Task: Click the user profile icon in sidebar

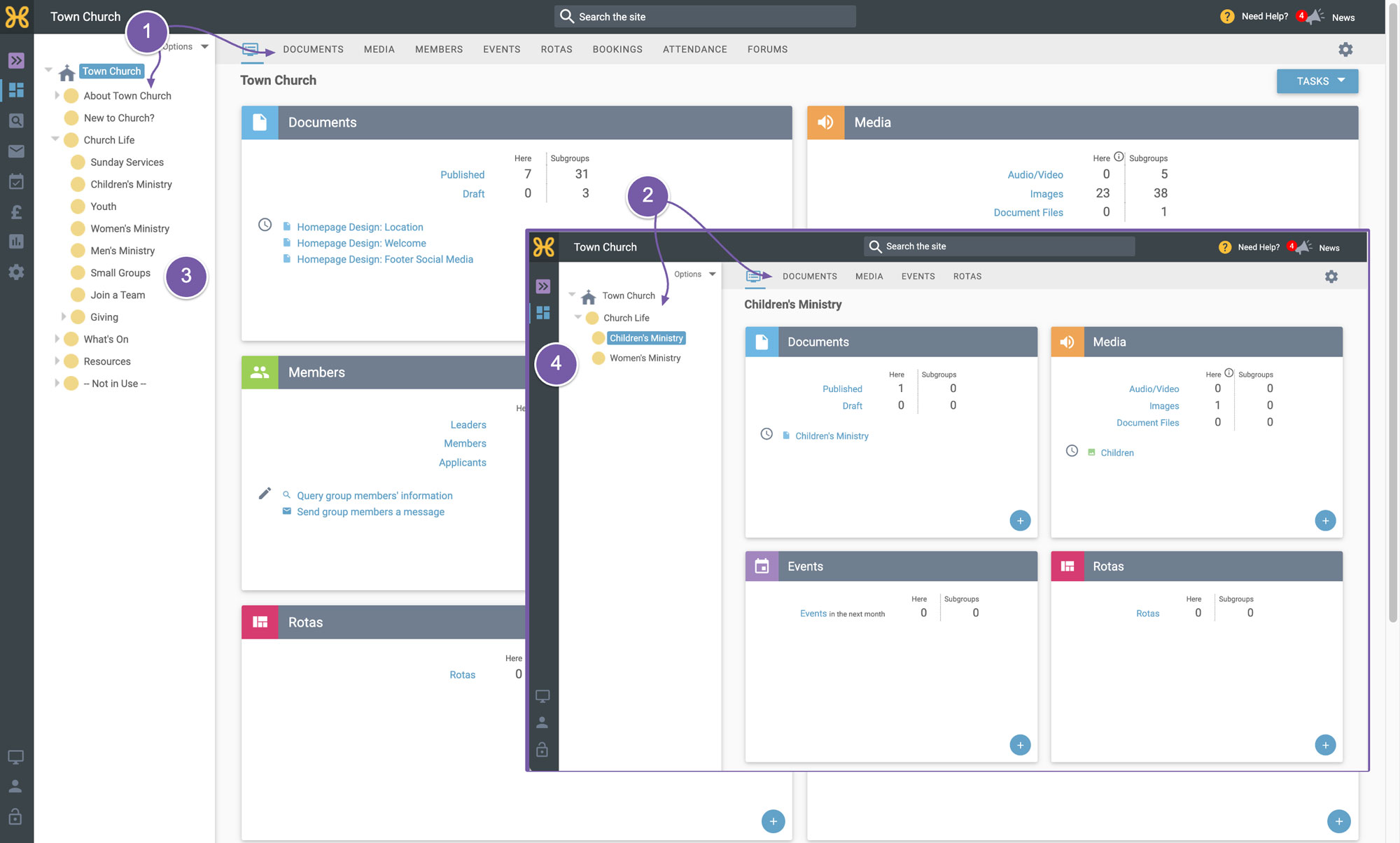Action: point(15,786)
